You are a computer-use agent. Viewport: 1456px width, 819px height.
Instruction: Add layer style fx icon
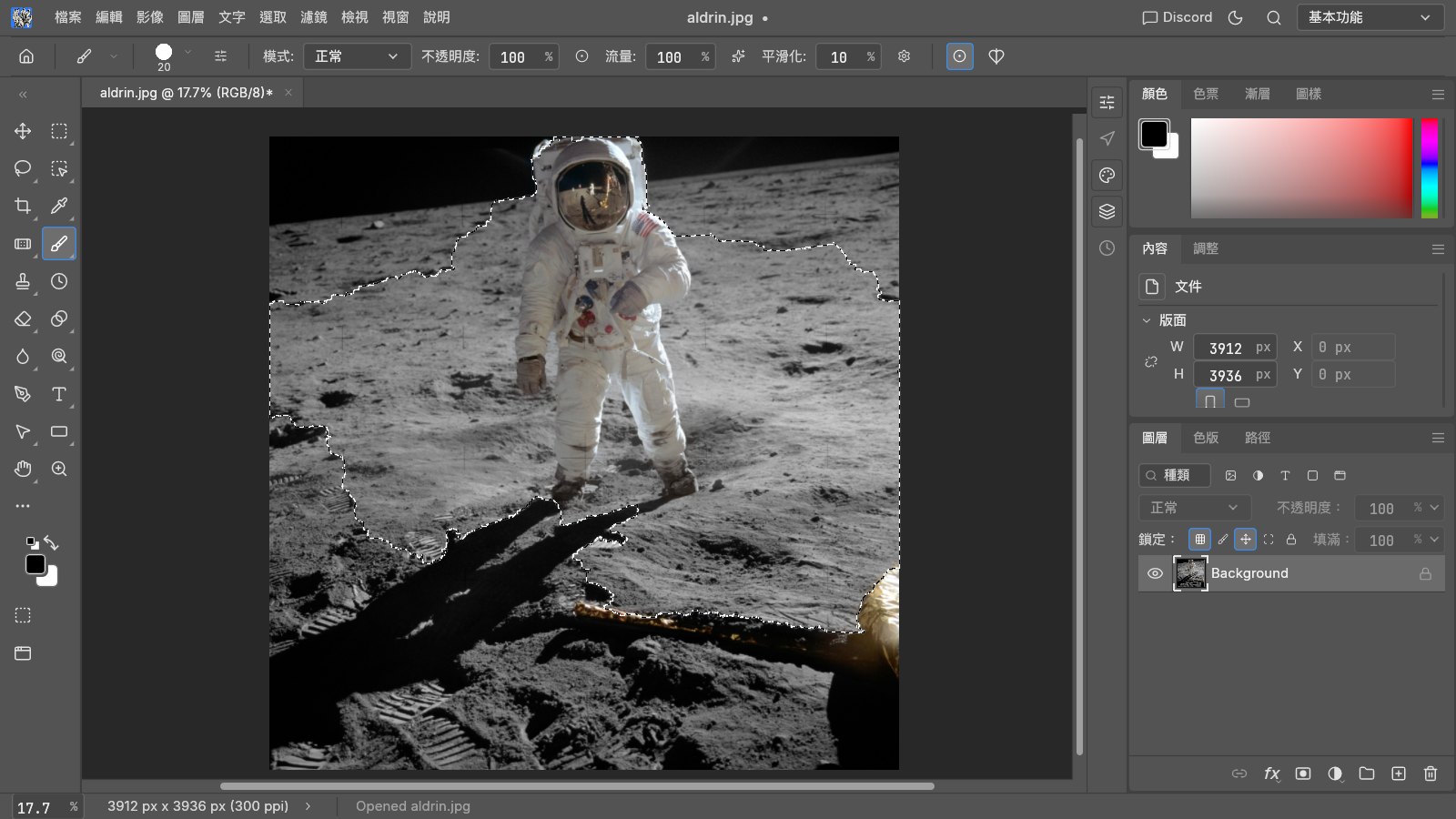[1271, 773]
